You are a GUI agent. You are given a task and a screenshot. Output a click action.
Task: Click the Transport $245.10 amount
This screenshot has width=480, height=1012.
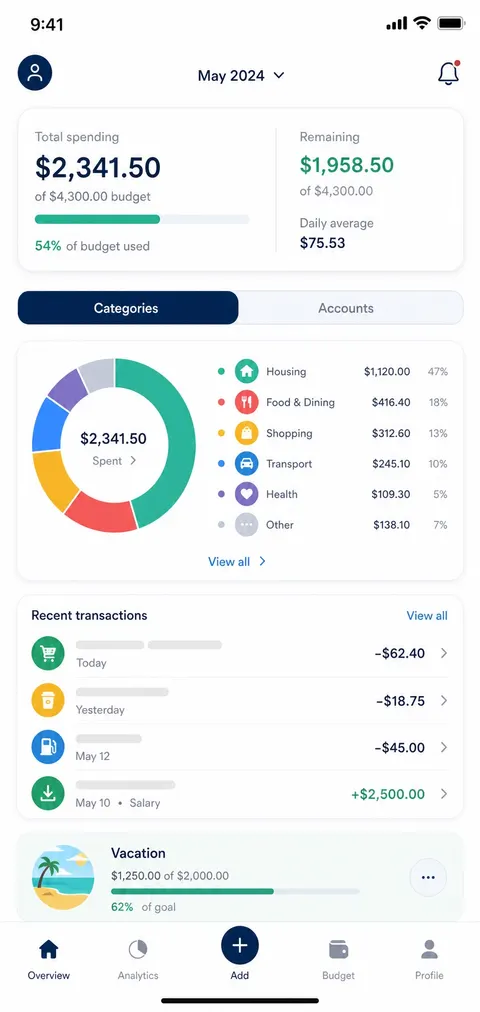point(391,463)
